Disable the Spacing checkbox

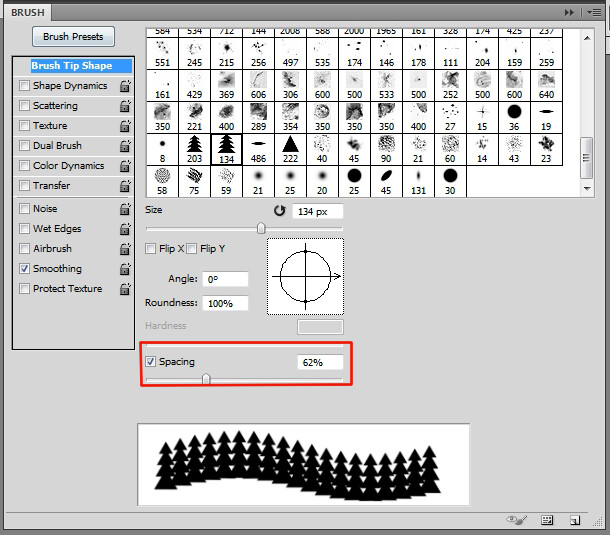150,361
